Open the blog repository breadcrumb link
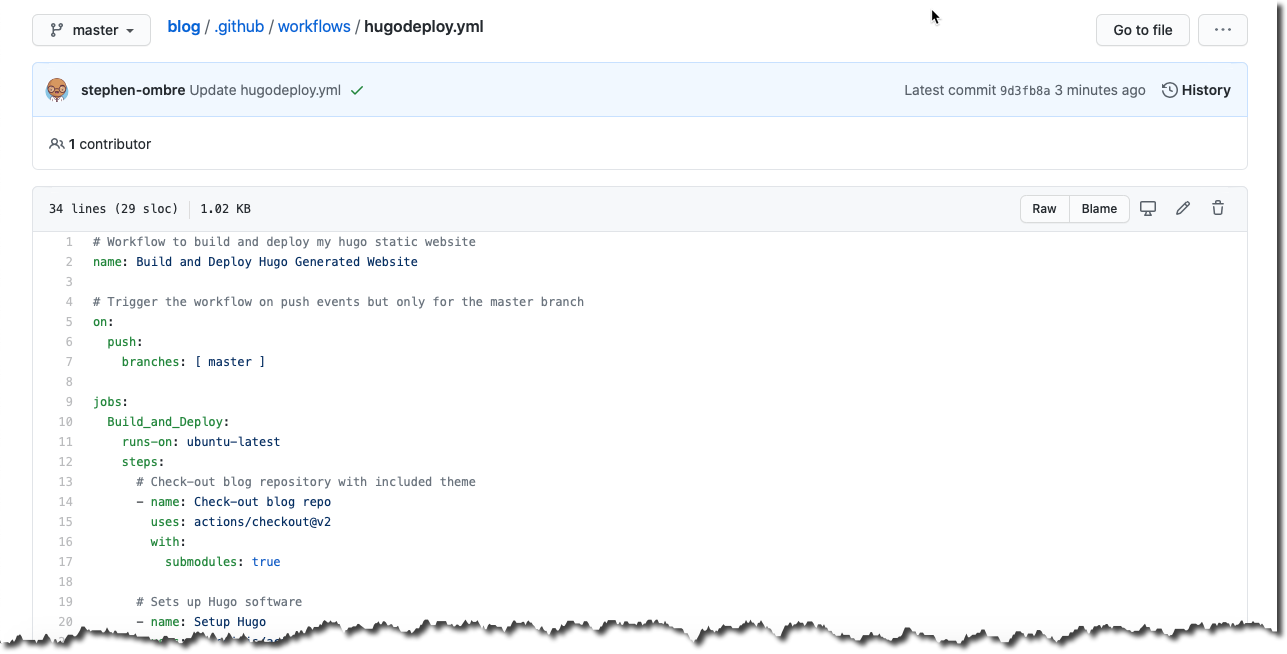The height and width of the screenshot is (654, 1287). [184, 27]
